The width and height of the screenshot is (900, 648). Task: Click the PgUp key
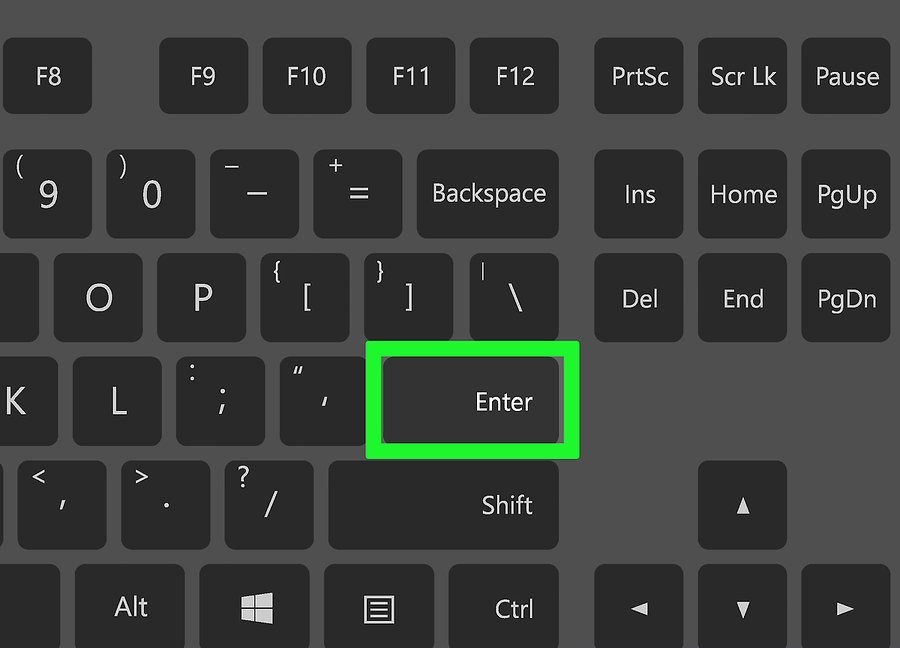tap(845, 193)
